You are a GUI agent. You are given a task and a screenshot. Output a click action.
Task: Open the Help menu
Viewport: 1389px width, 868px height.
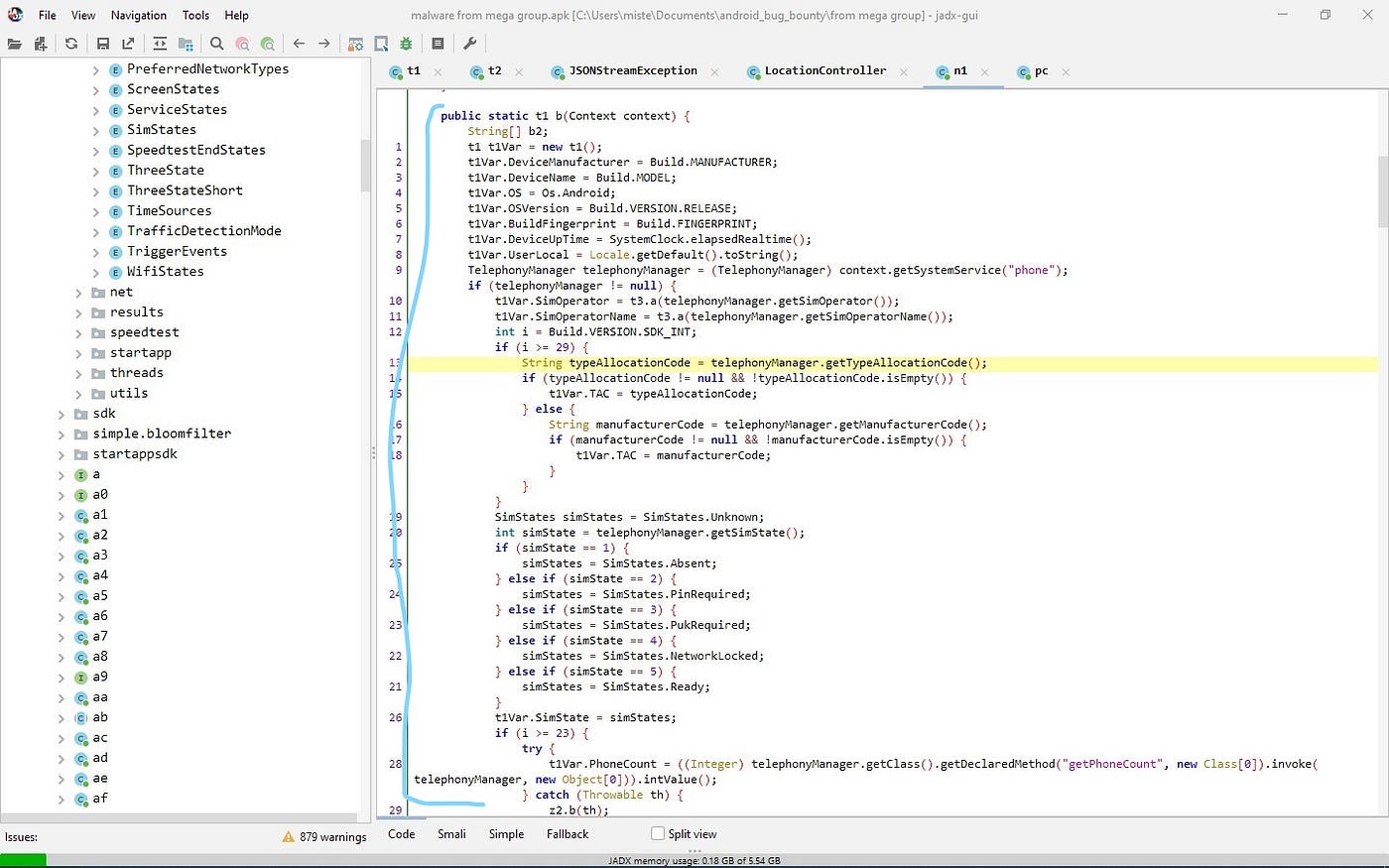coord(236,15)
